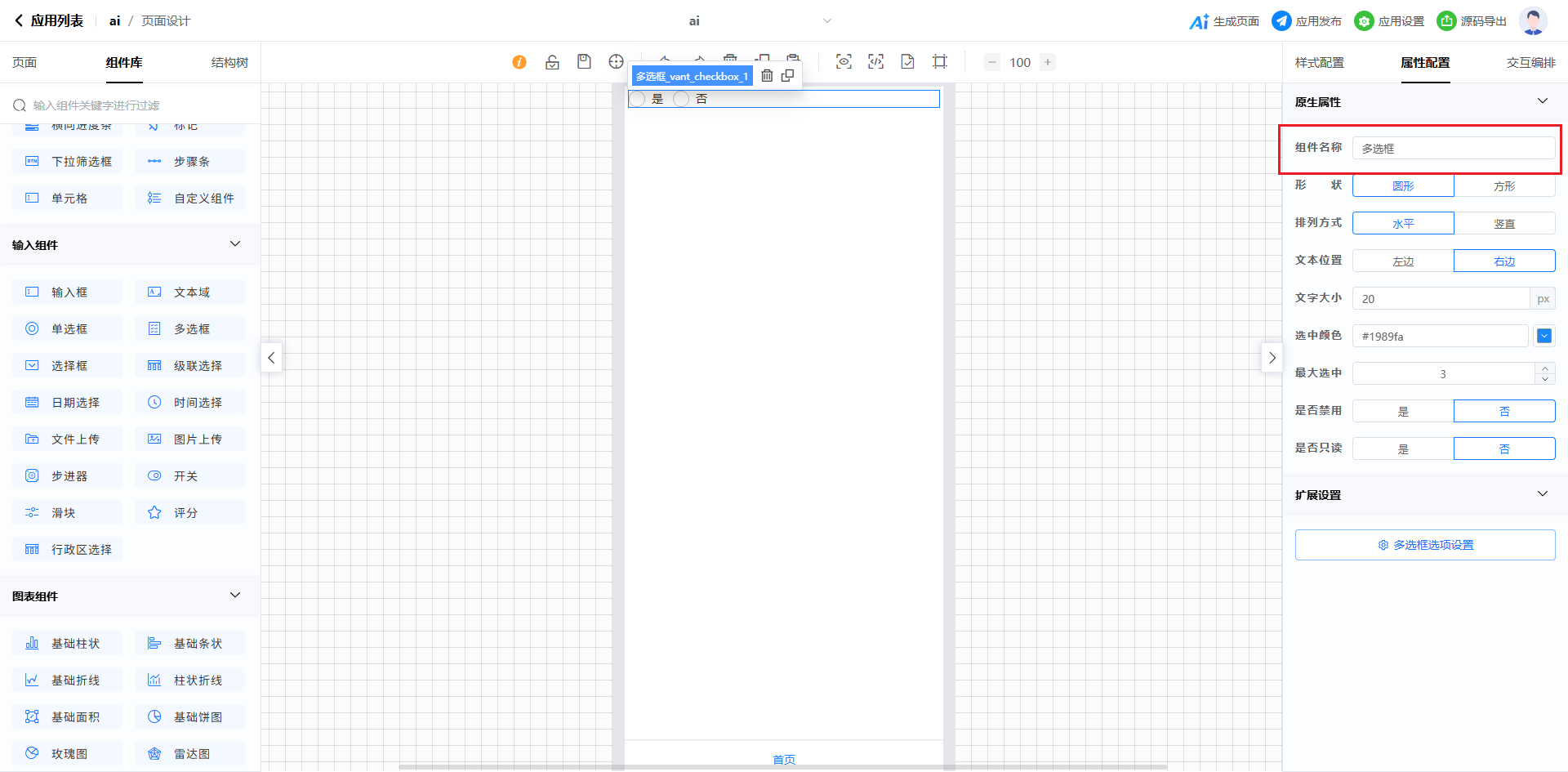Enable 是否禁用 by selecting 是

point(1403,412)
